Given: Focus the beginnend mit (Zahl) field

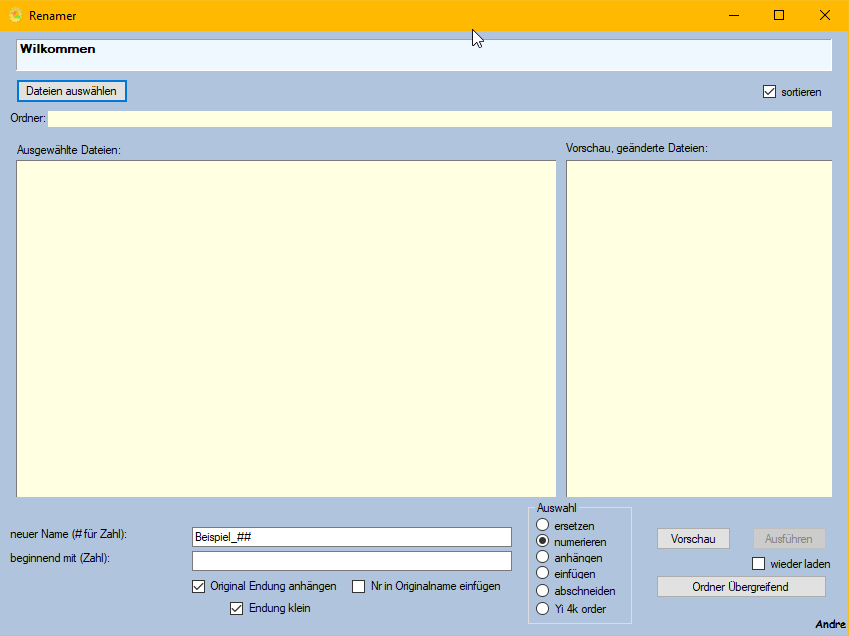Looking at the screenshot, I should click(351, 561).
